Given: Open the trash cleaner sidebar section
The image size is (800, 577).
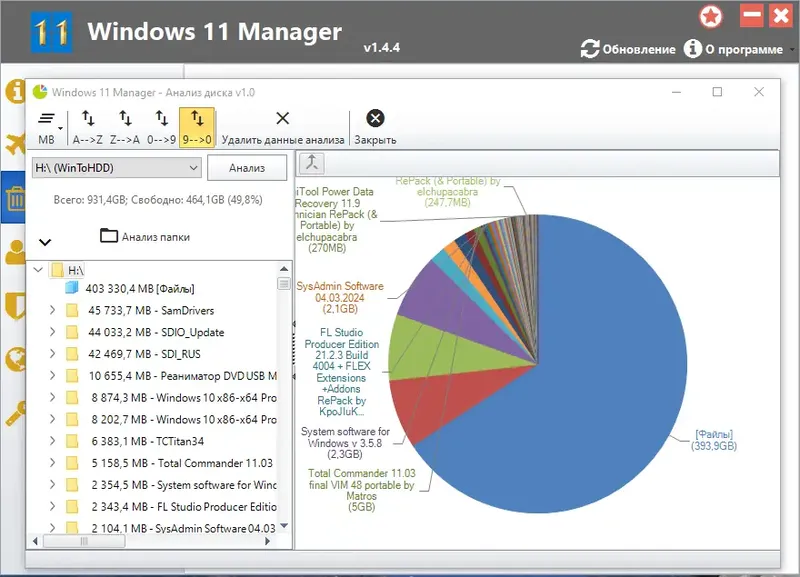Looking at the screenshot, I should [16, 198].
